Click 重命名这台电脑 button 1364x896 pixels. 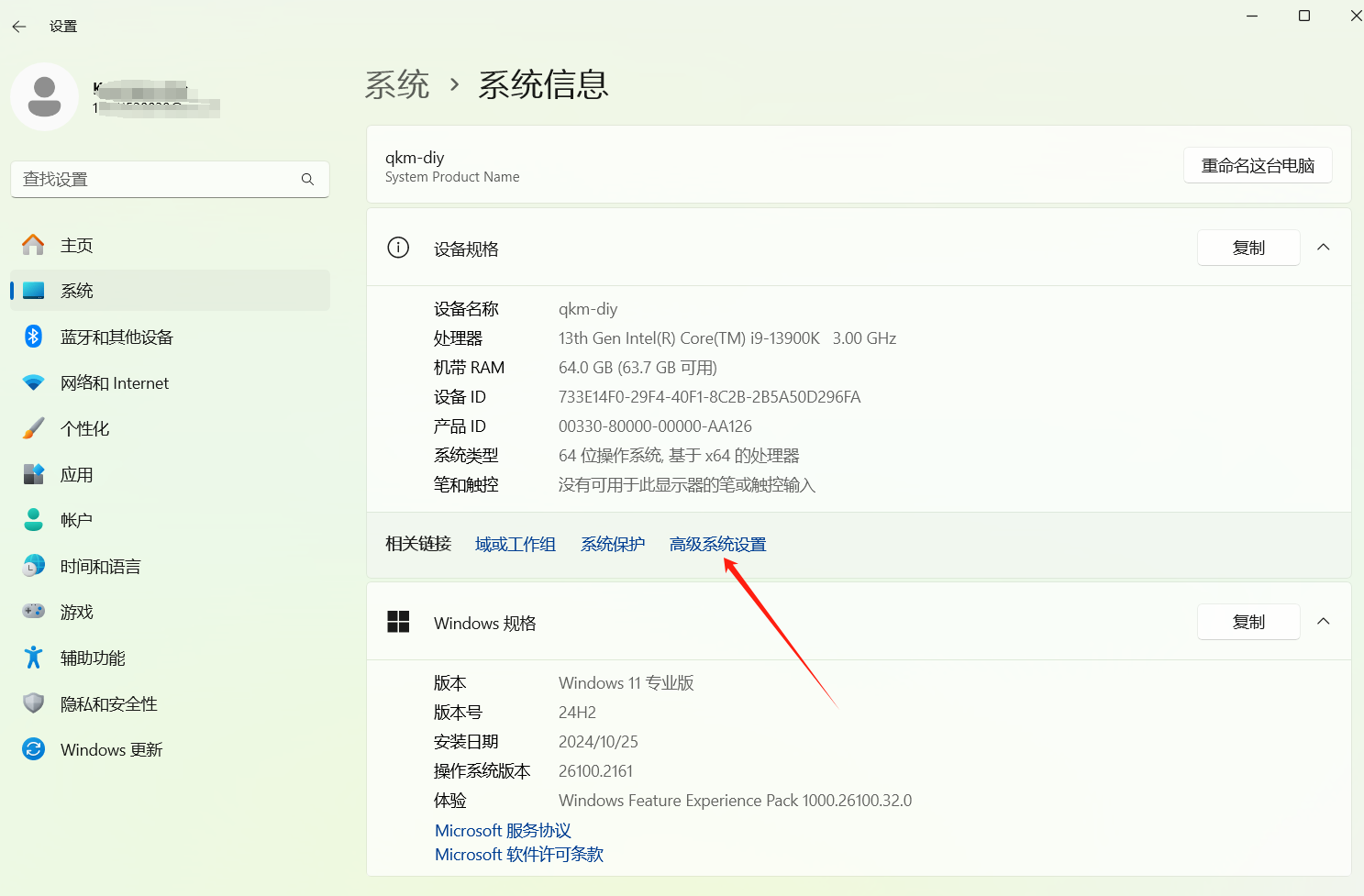pos(1258,166)
